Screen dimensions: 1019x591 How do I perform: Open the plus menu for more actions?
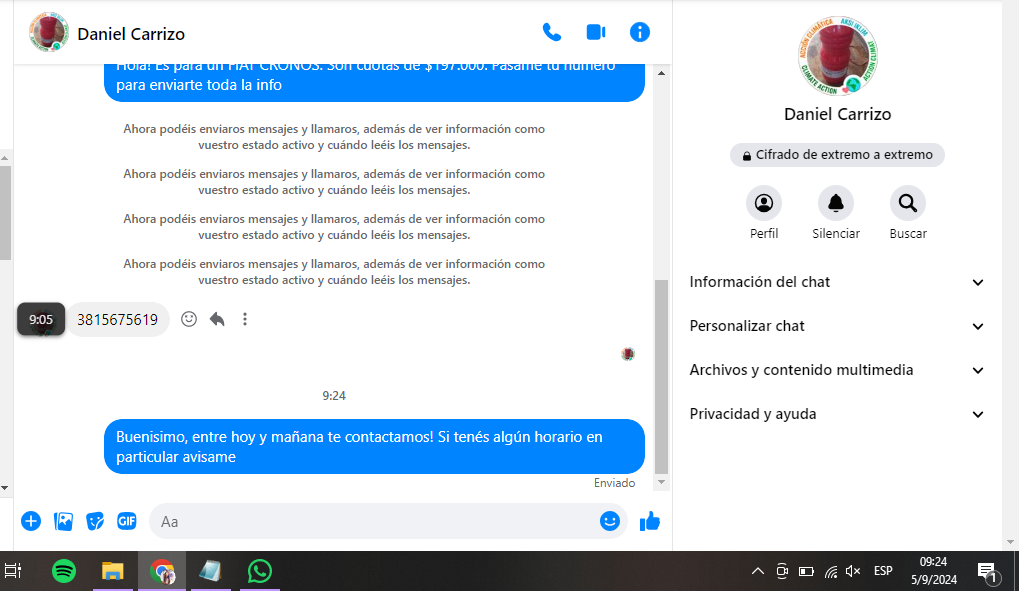31,521
